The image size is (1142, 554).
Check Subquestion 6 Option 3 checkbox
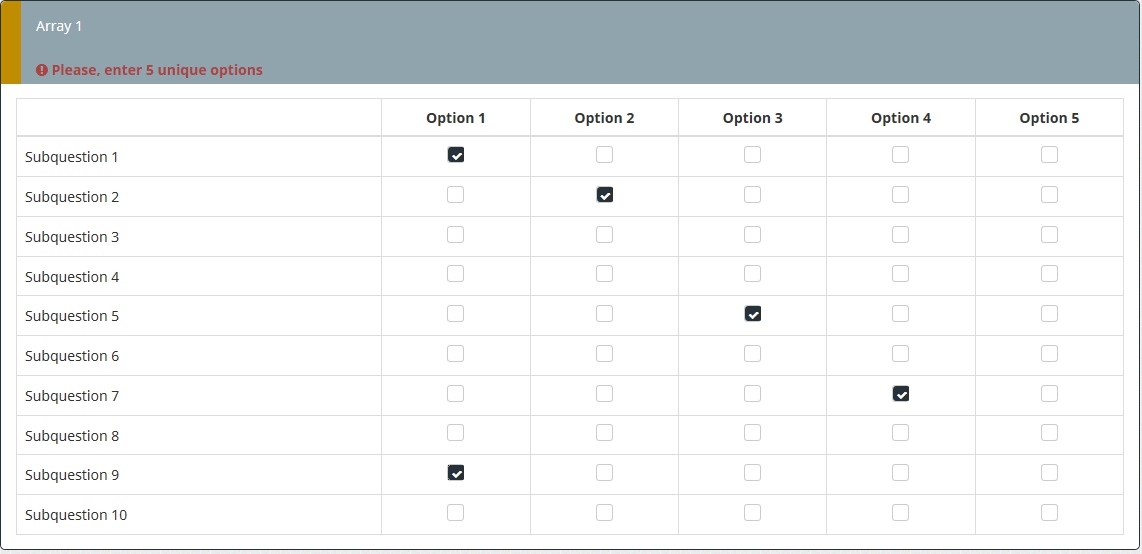[753, 353]
